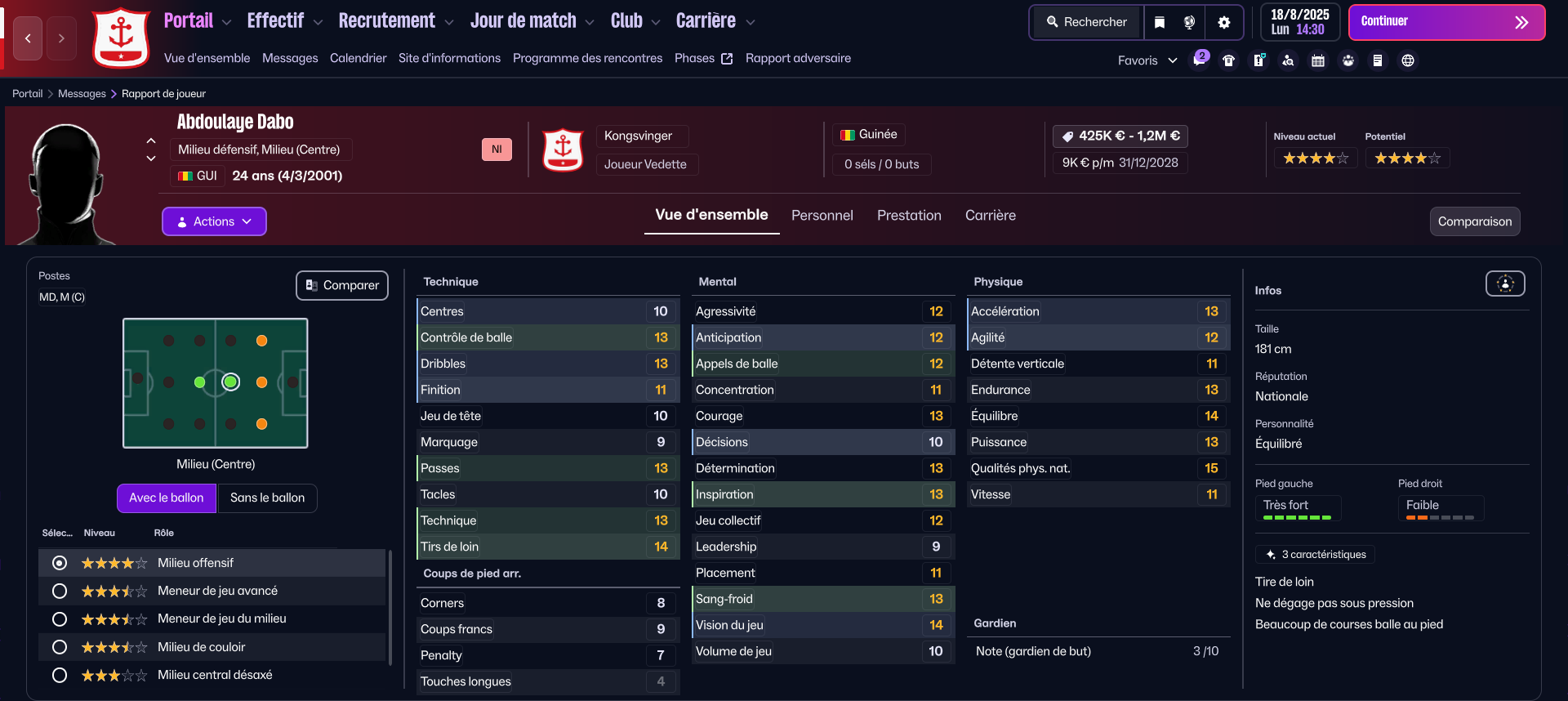Click the bookmark icon near search
1568x701 pixels.
click(x=1160, y=22)
